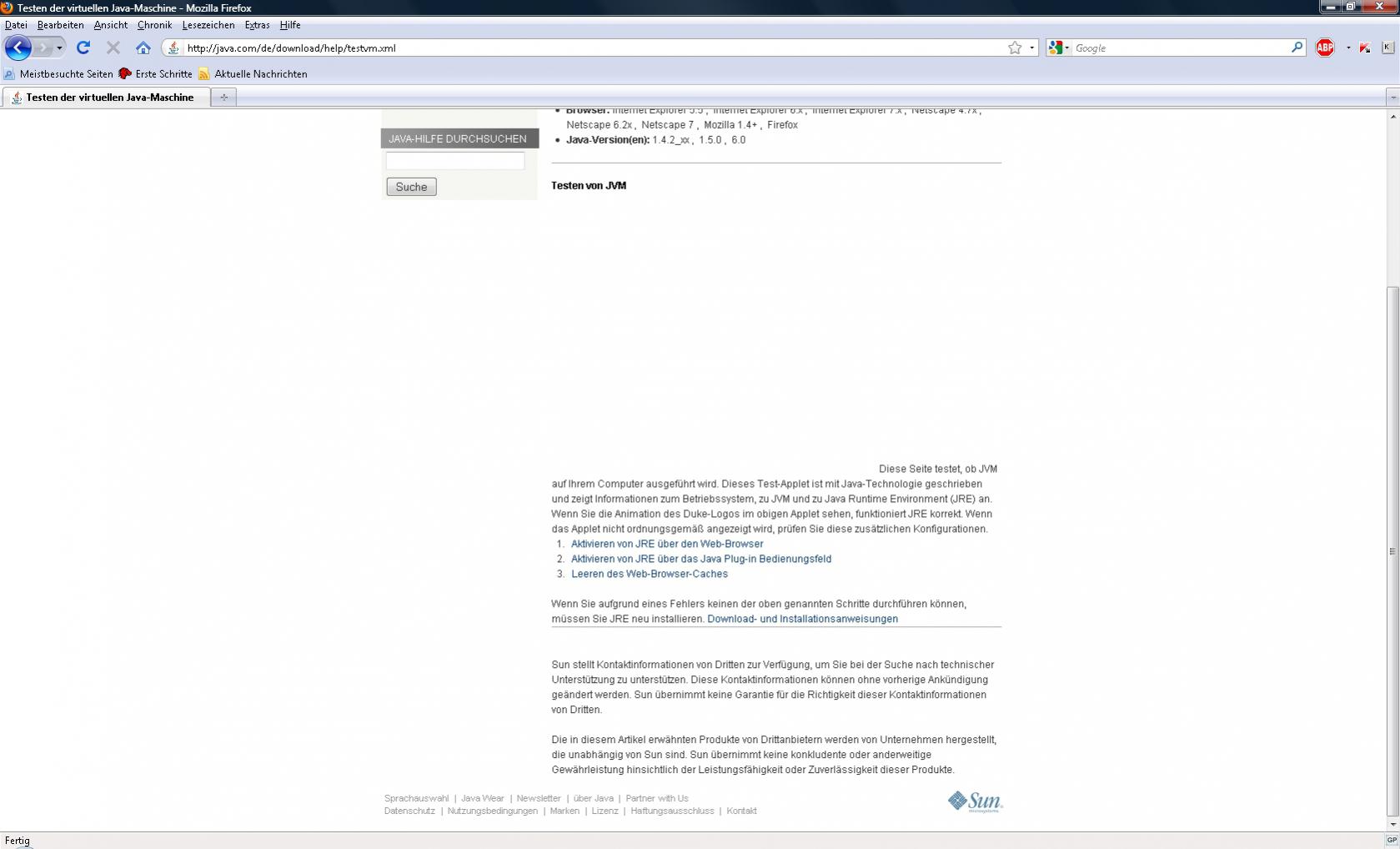Open the Marken footer link
The image size is (1400, 849).
click(x=565, y=811)
